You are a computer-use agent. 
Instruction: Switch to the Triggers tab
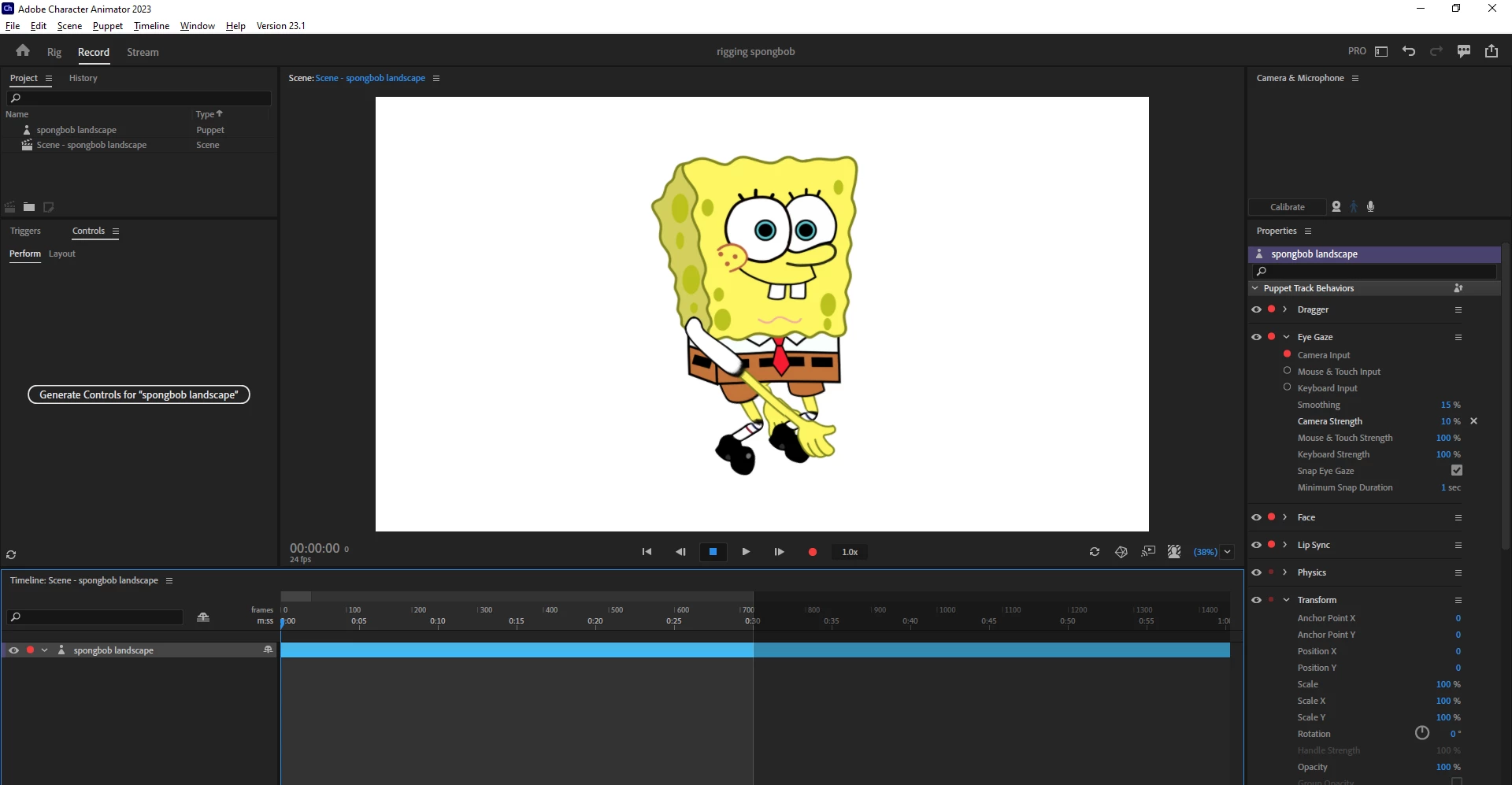tap(25, 231)
